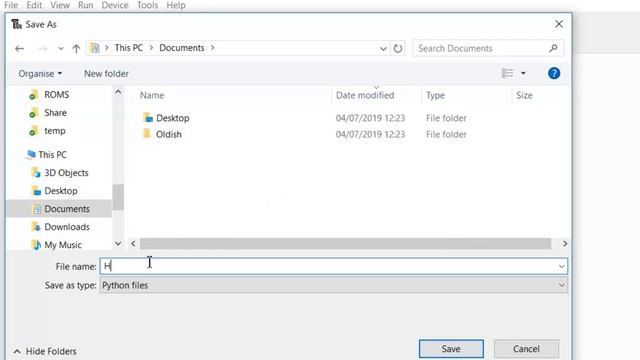
Task: Open view options dropdown arrow
Action: click(x=523, y=73)
